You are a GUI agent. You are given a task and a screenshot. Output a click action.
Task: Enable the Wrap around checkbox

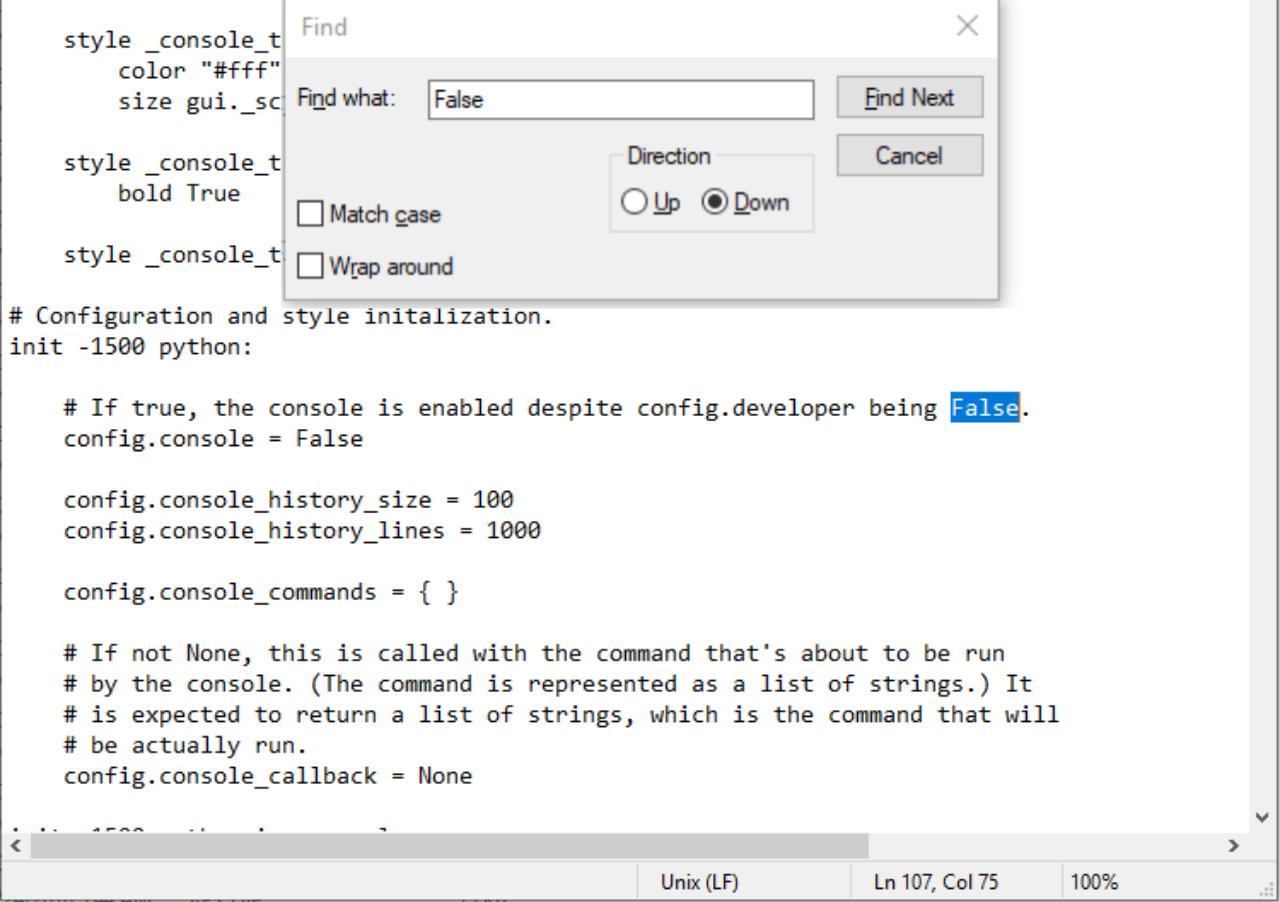click(310, 266)
